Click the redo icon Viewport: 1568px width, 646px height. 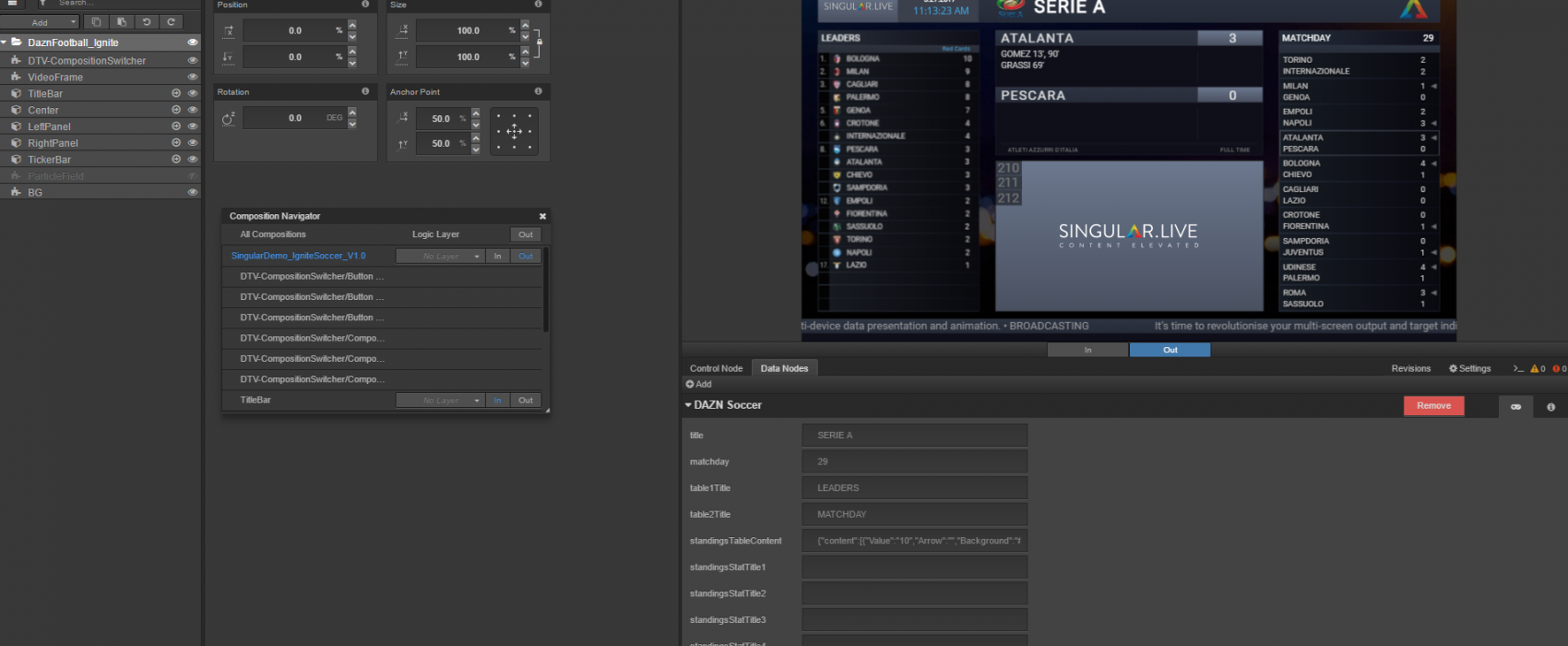(171, 22)
